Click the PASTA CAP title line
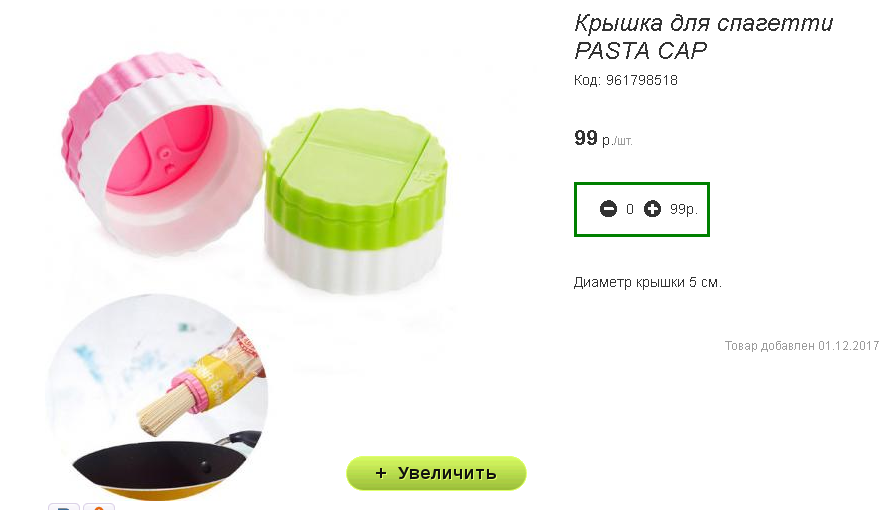This screenshot has width=881, height=510. (640, 51)
